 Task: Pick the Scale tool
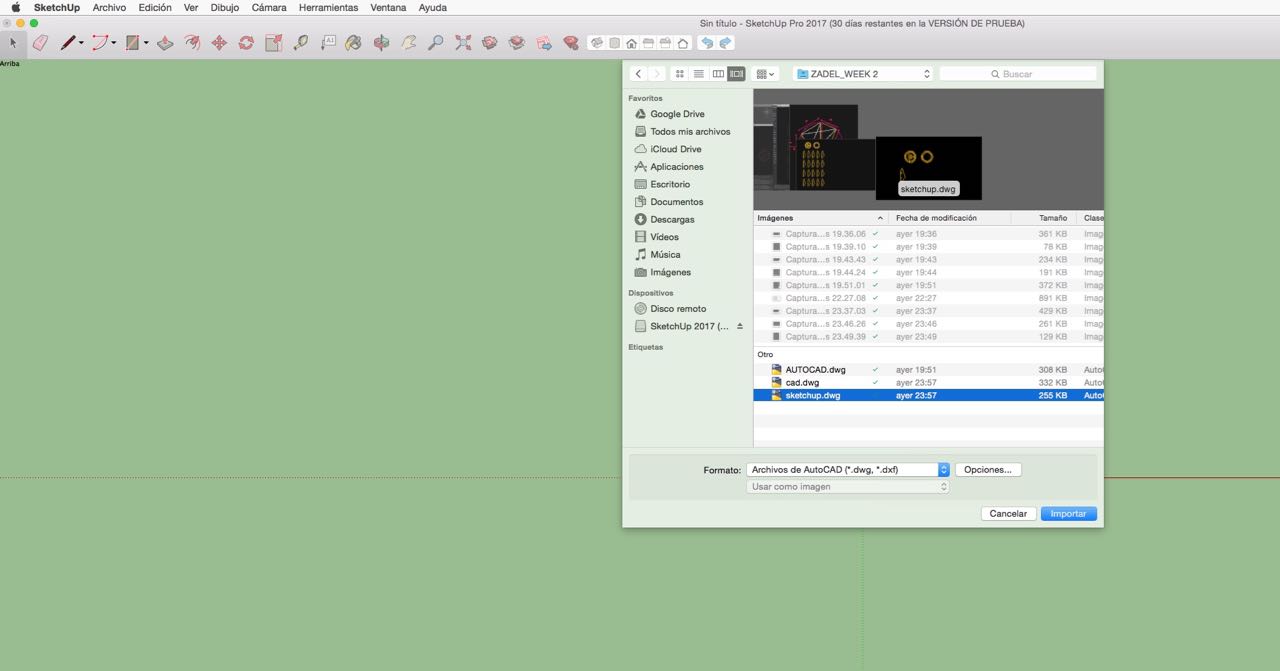(x=273, y=43)
